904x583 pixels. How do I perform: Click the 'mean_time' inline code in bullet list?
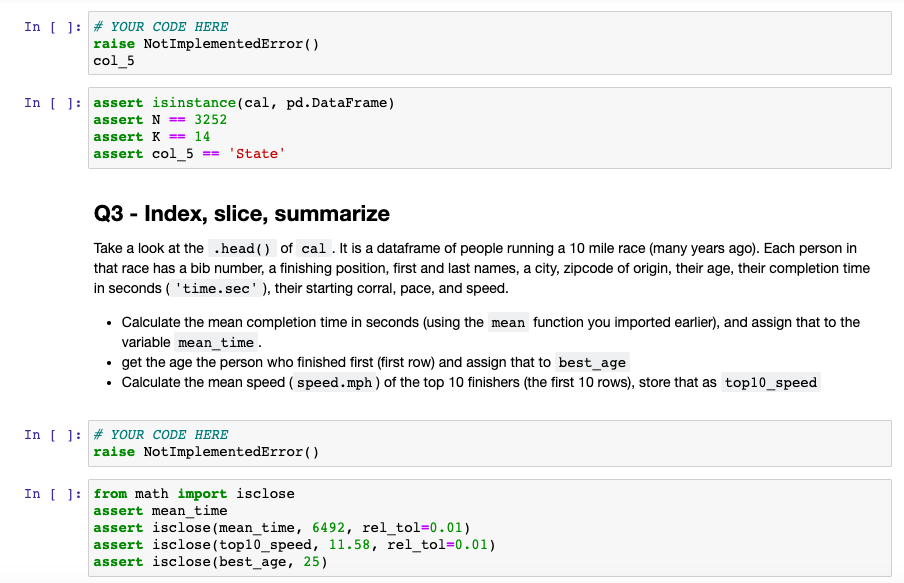216,343
